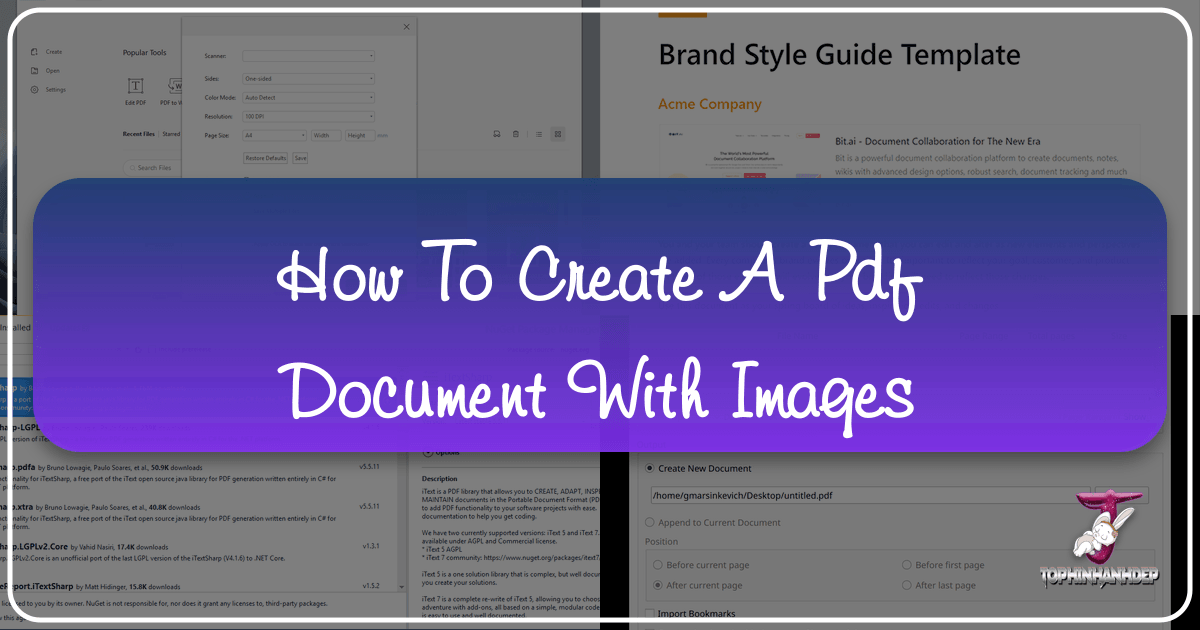Switch to the Starred files tab
Screen dimensions: 1200x630
pyautogui.click(x=172, y=133)
